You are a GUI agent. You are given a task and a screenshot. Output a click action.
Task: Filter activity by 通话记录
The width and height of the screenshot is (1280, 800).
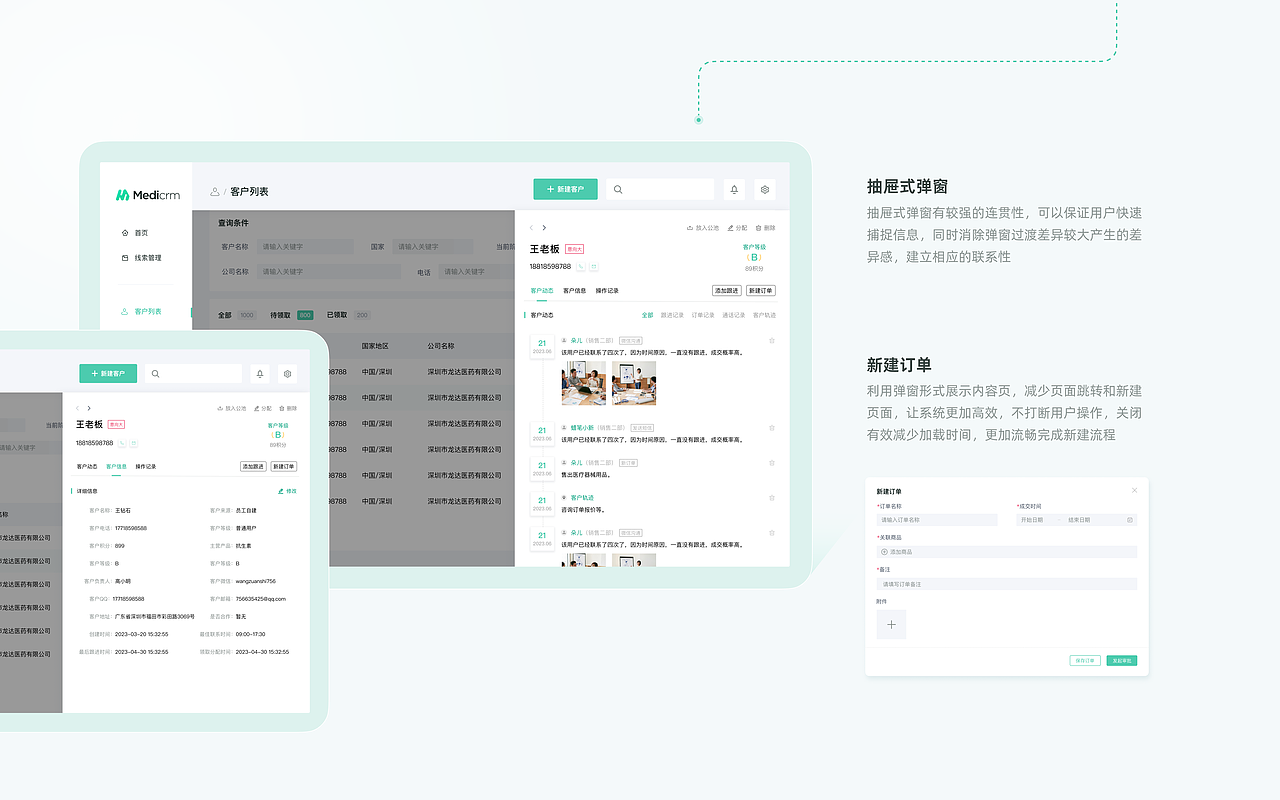click(734, 315)
